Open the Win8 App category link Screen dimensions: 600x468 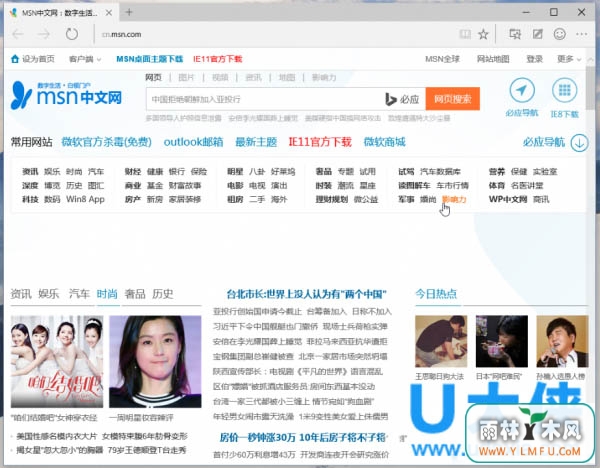(85, 199)
